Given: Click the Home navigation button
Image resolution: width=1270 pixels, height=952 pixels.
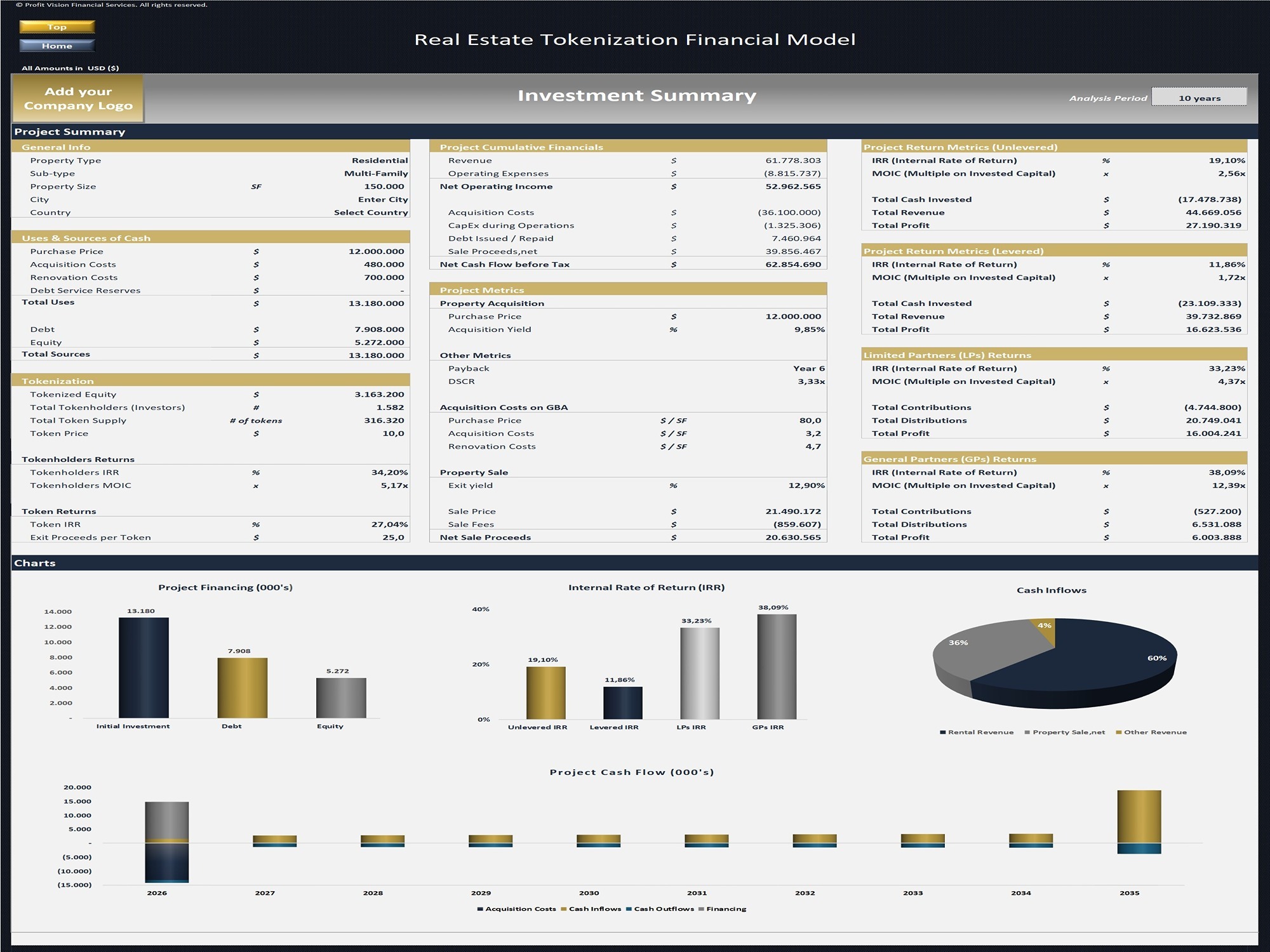Looking at the screenshot, I should [x=58, y=46].
